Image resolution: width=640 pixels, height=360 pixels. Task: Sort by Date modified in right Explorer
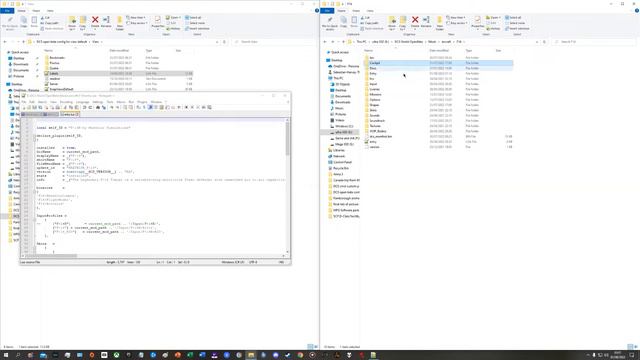439,51
